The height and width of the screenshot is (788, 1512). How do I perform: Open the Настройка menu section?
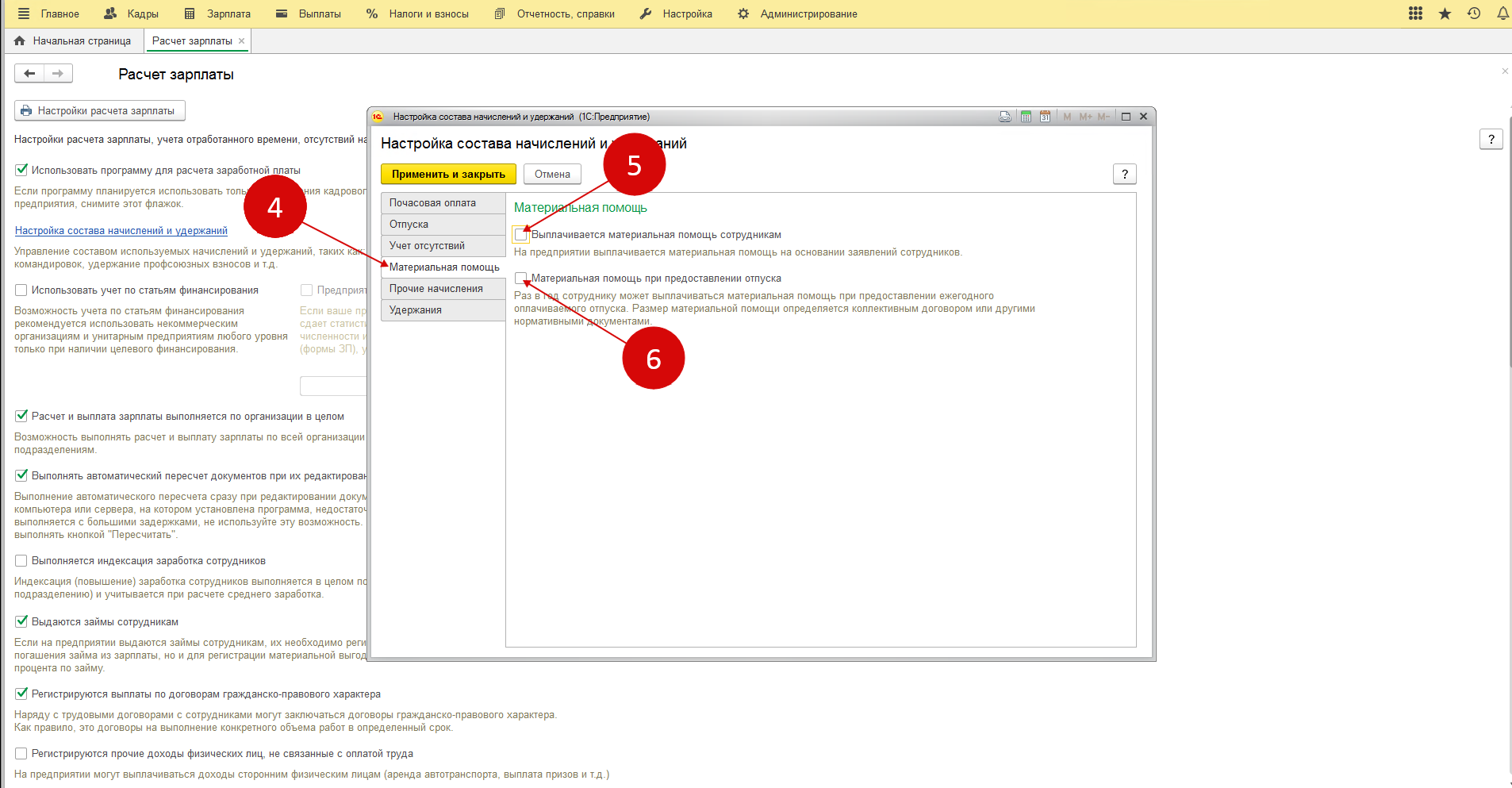tap(676, 13)
